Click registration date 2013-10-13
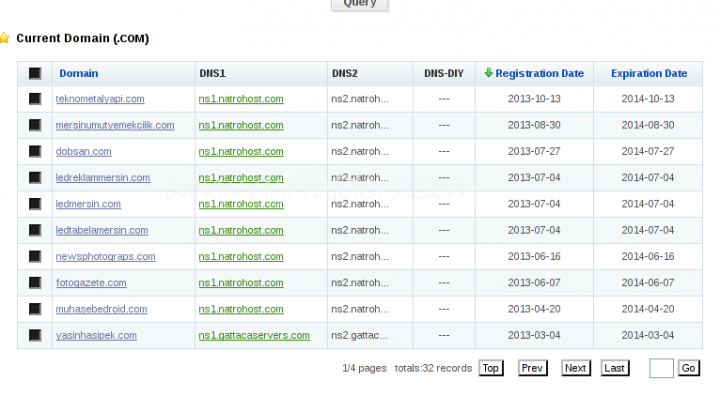The height and width of the screenshot is (396, 720). pyautogui.click(x=534, y=99)
